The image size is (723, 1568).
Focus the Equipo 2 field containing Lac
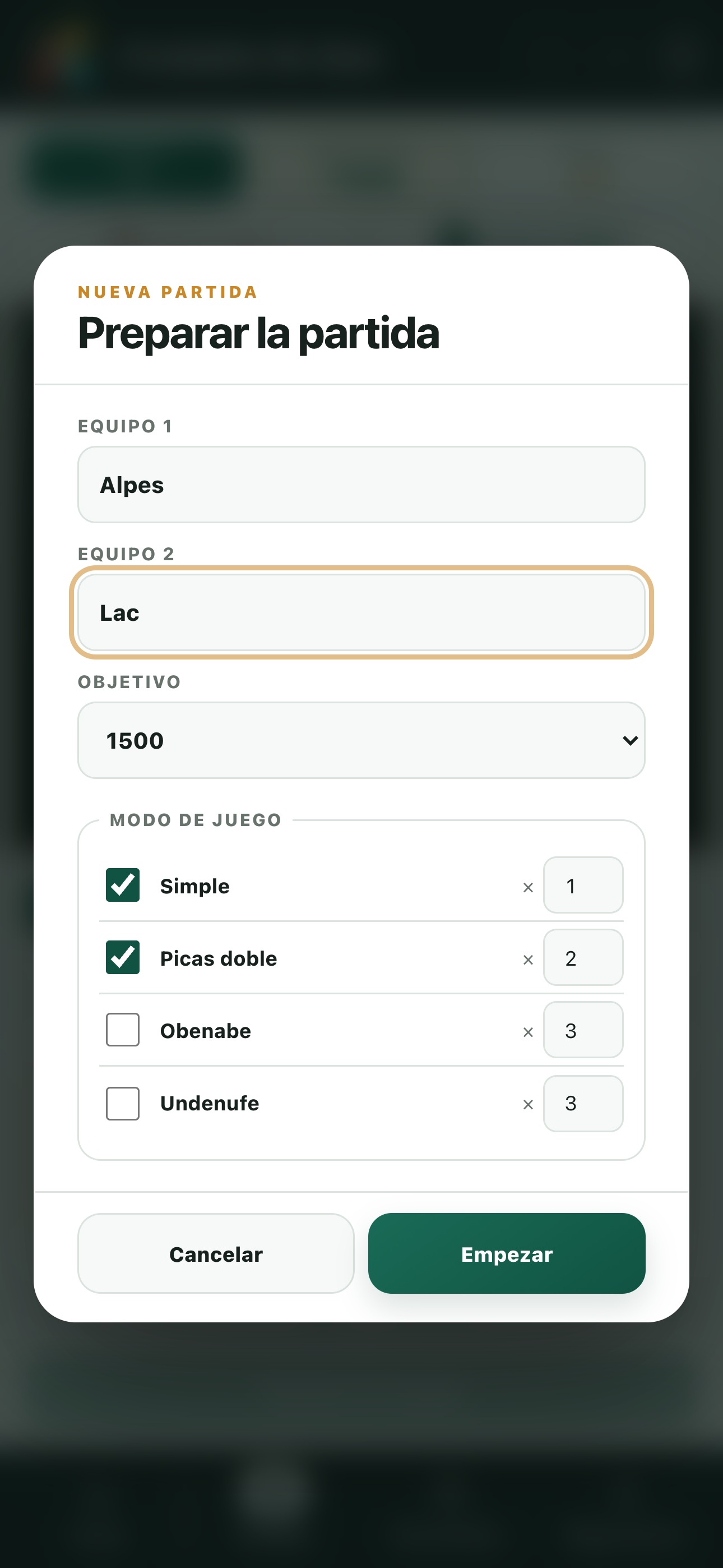pyautogui.click(x=361, y=612)
